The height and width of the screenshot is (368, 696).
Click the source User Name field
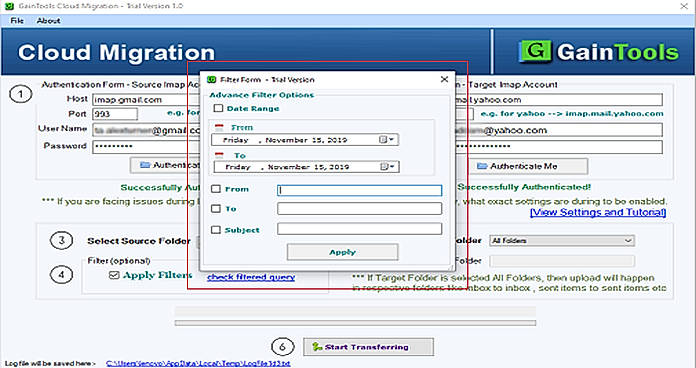(x=146, y=130)
